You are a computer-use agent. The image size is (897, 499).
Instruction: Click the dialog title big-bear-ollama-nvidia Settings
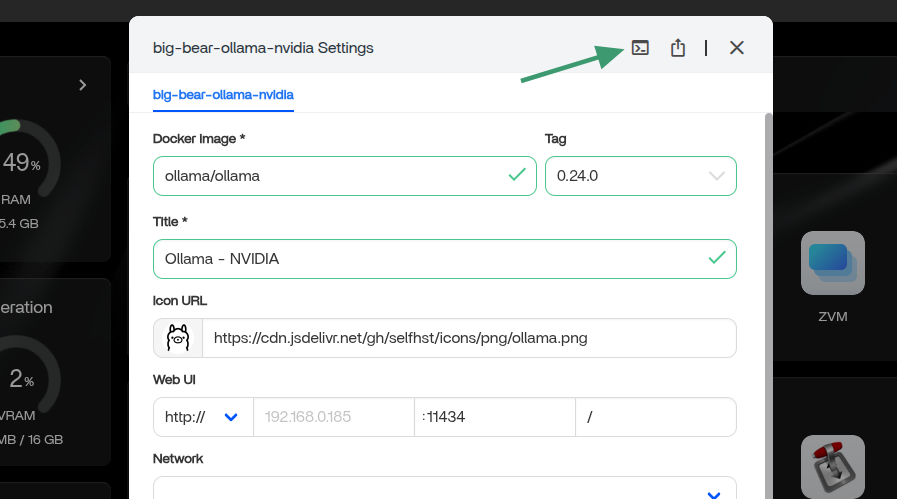tap(263, 48)
